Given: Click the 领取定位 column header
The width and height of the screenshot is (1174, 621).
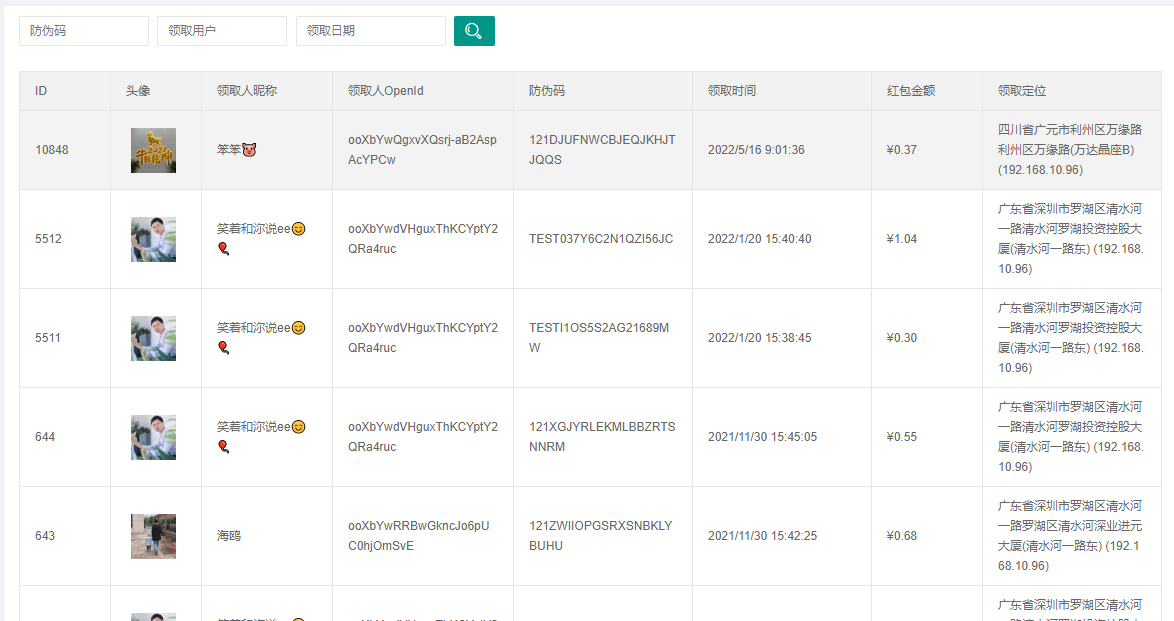Looking at the screenshot, I should (x=1022, y=91).
